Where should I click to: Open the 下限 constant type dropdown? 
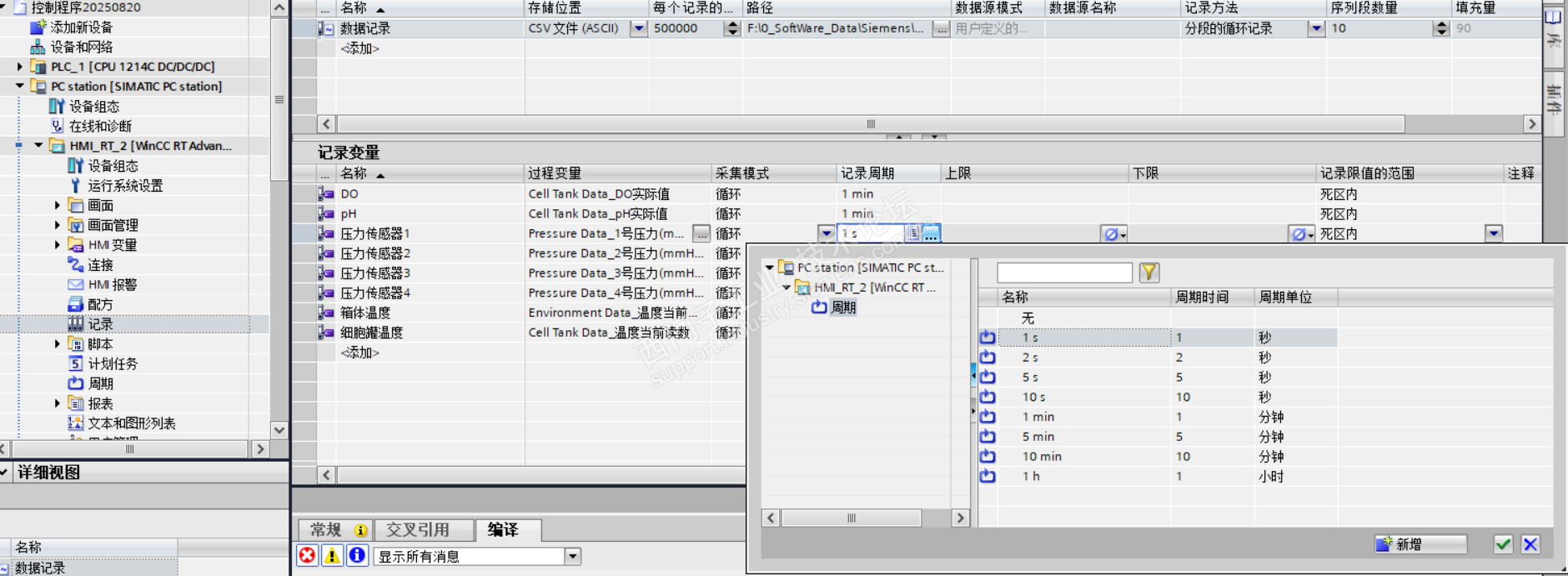(1302, 234)
